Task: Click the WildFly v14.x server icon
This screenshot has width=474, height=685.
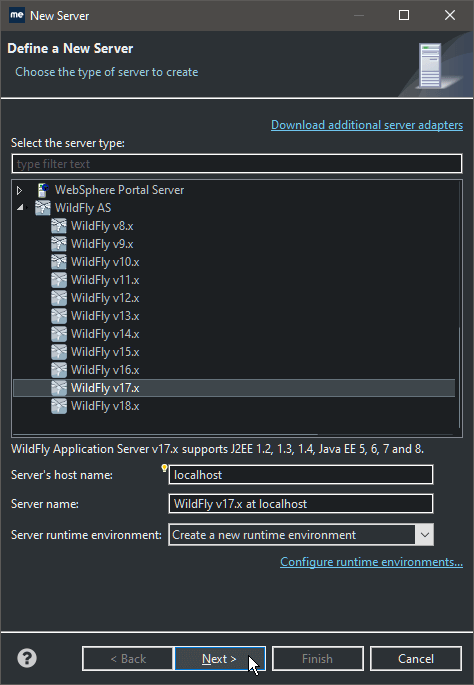Action: 59,334
